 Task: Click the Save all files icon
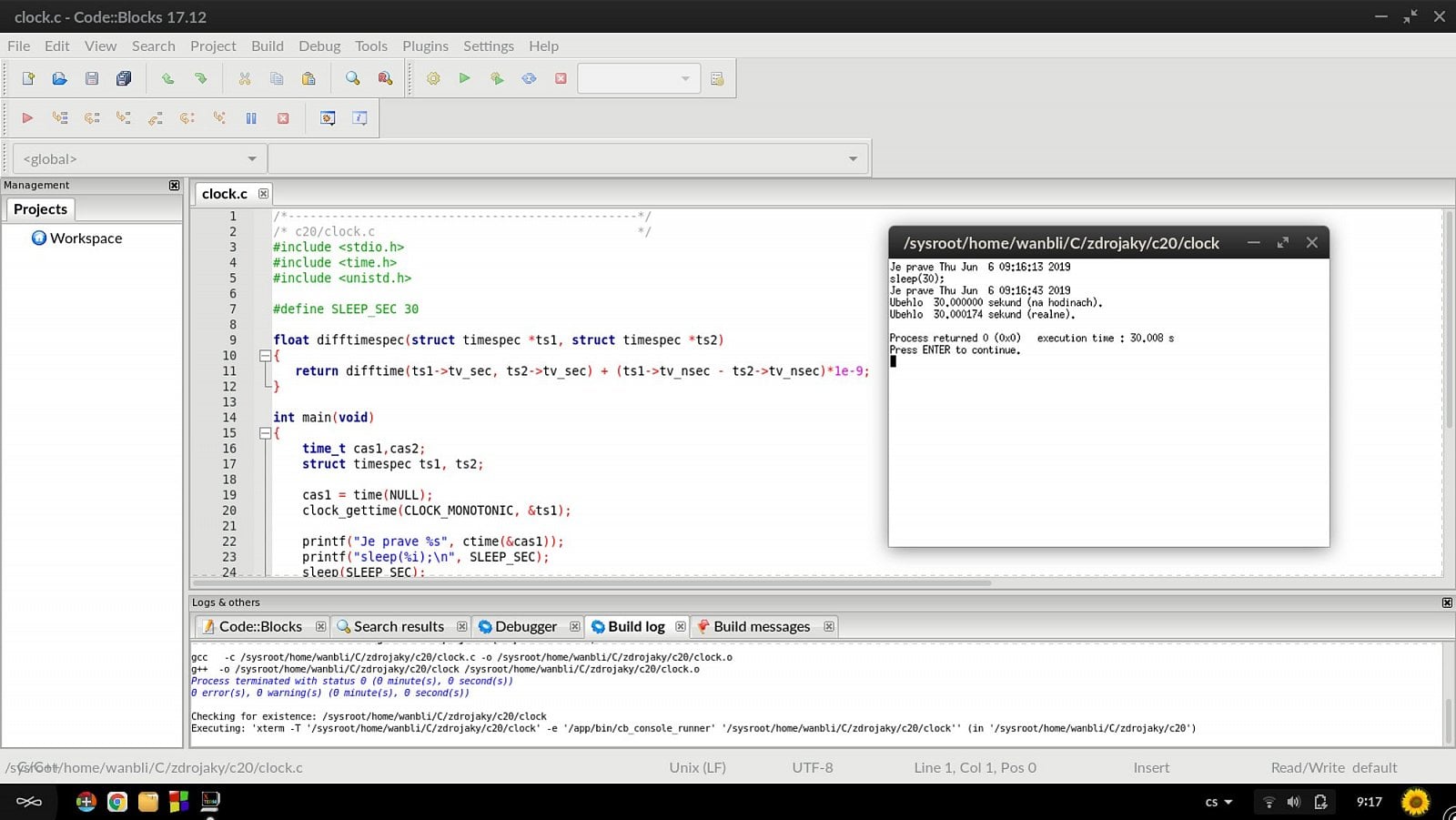124,79
